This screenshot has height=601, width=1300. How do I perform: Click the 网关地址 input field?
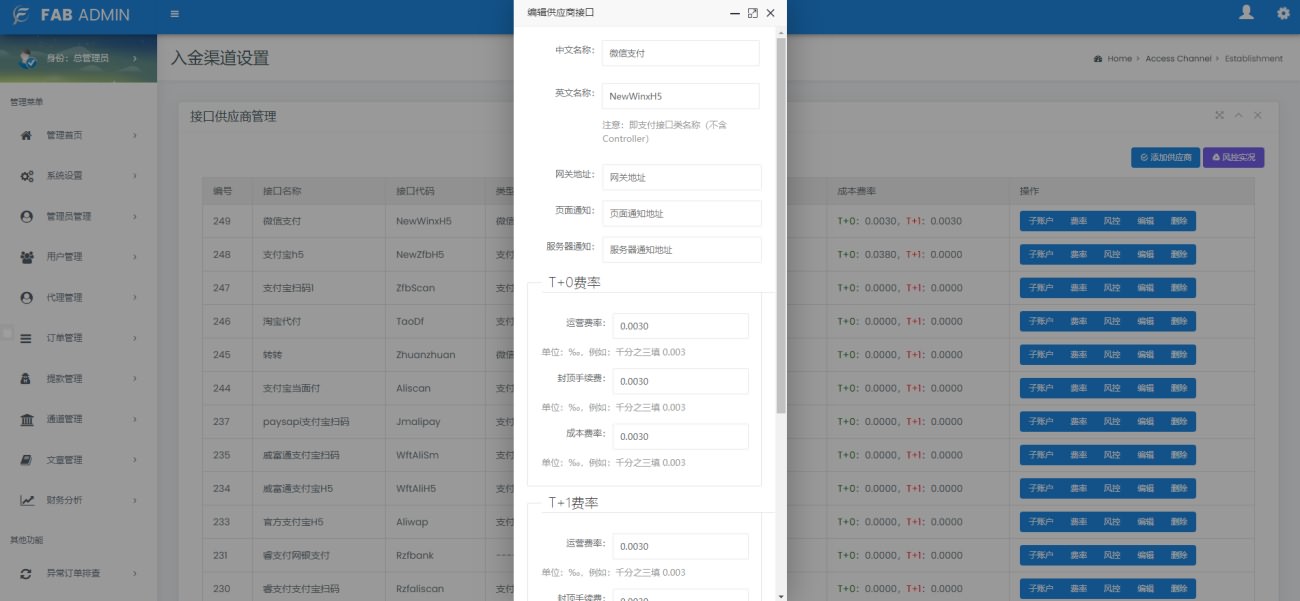tap(682, 177)
